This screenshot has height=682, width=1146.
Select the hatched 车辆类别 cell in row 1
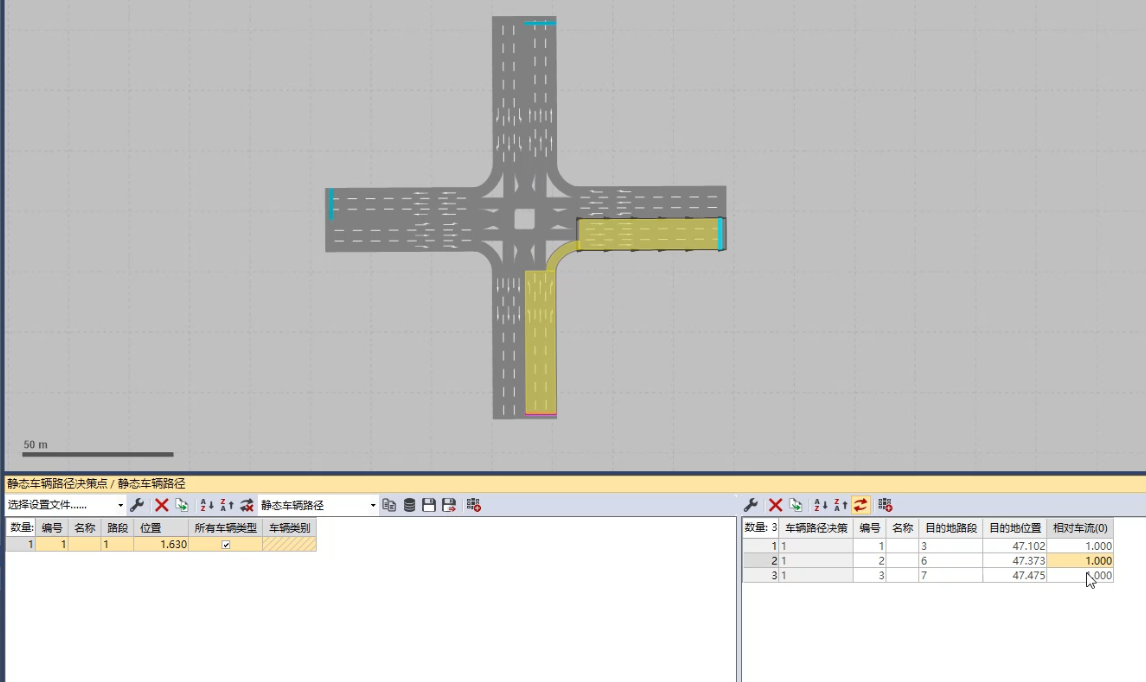pos(289,545)
